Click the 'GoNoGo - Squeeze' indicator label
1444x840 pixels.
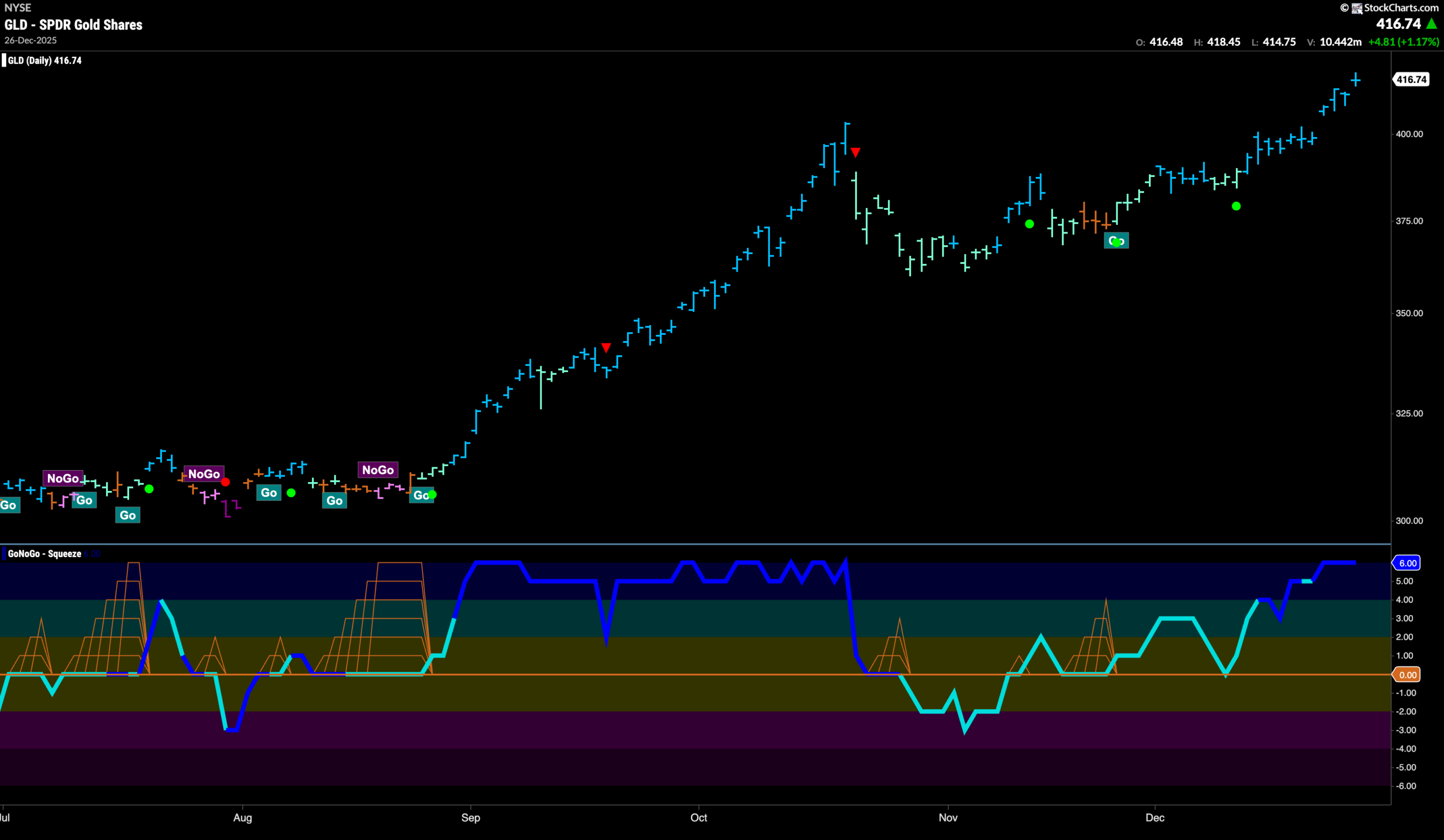(44, 554)
